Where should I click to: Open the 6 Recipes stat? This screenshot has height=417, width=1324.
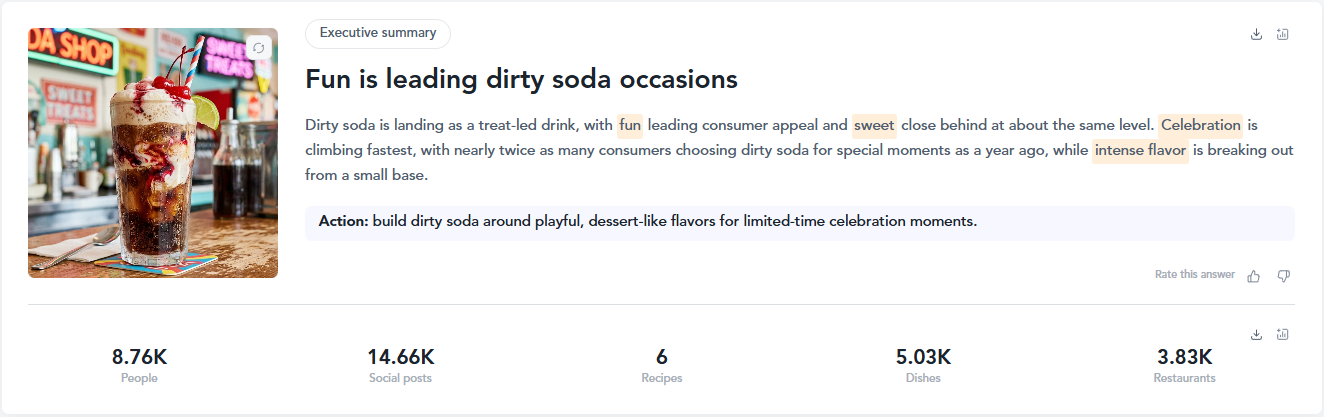(x=662, y=365)
